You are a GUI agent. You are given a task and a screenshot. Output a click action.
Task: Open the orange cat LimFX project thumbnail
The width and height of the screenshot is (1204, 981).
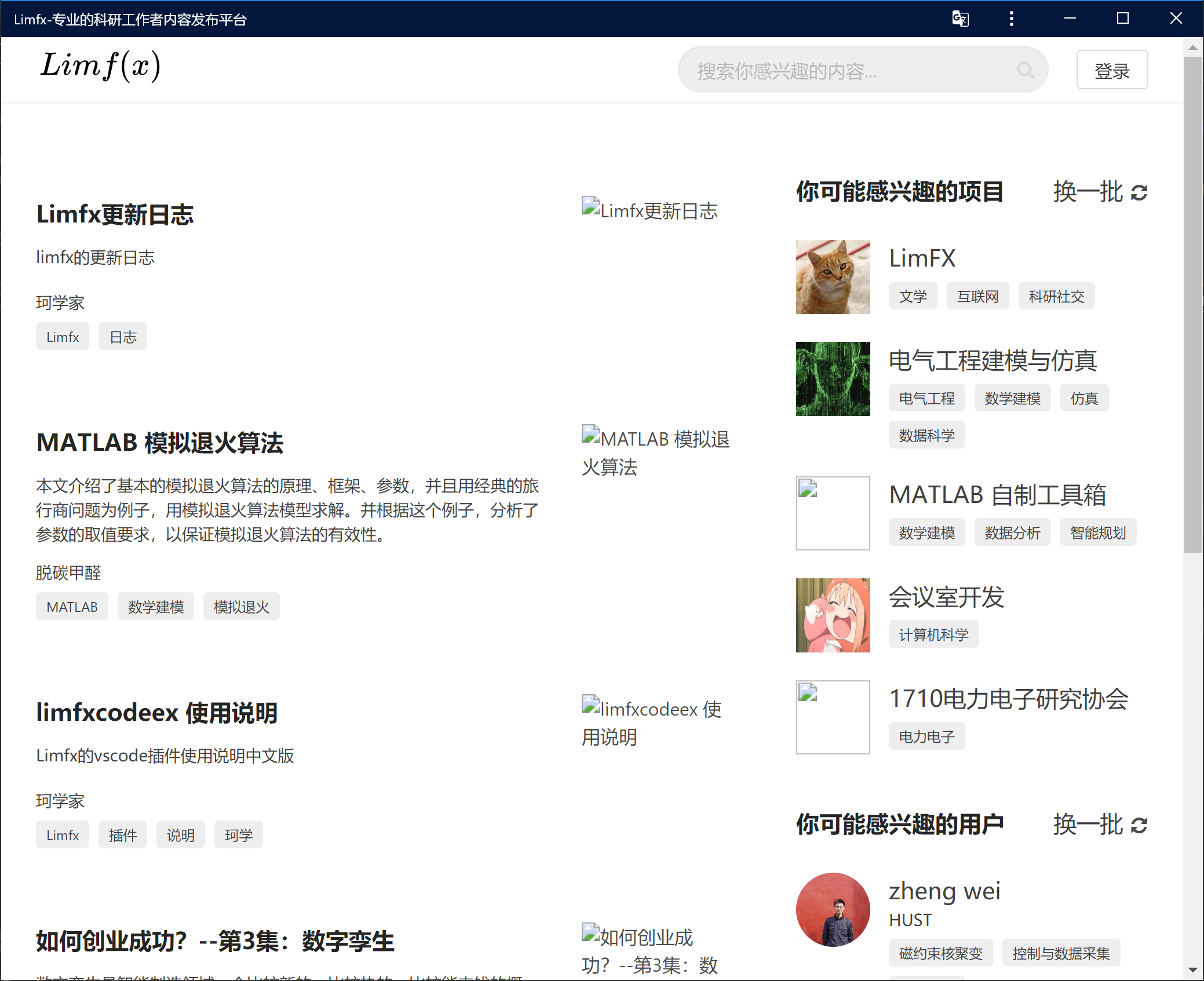point(833,277)
